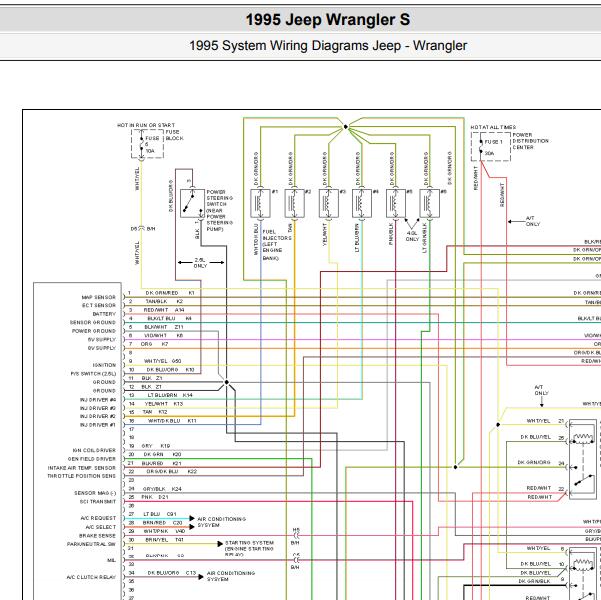Viewport: 601px width, 600px height.
Task: Click the "A/C SELECT" pin label
Action: click(100, 527)
